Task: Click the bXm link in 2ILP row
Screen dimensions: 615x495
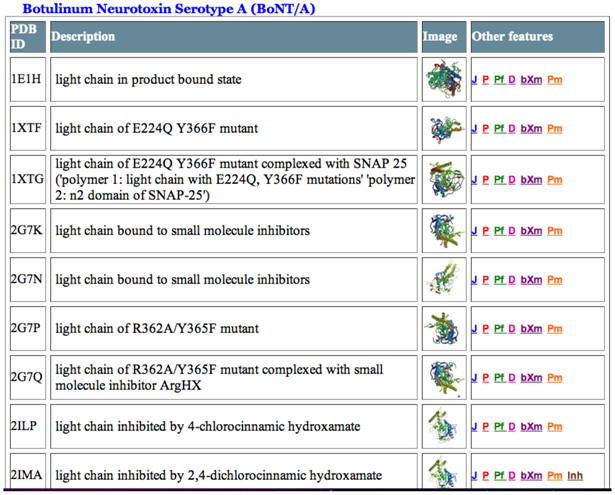Action: (532, 427)
